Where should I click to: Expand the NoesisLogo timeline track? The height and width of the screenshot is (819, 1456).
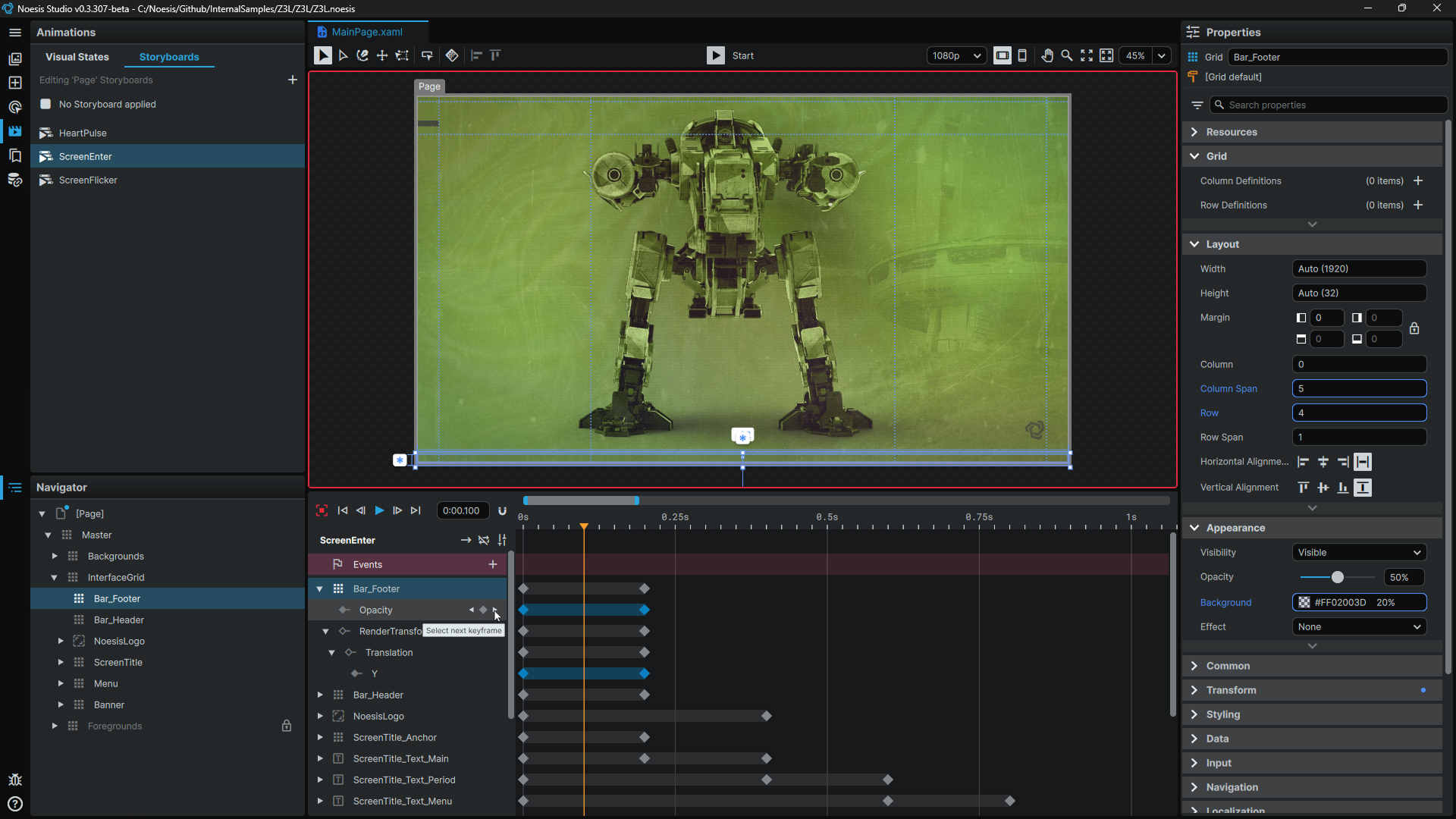click(x=320, y=716)
